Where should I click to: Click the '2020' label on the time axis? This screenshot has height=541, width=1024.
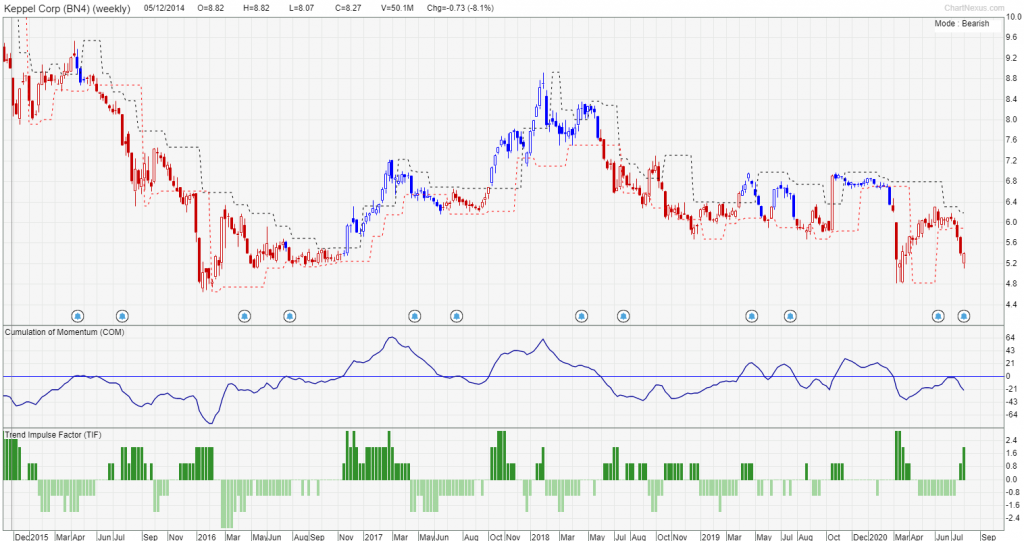pyautogui.click(x=877, y=537)
